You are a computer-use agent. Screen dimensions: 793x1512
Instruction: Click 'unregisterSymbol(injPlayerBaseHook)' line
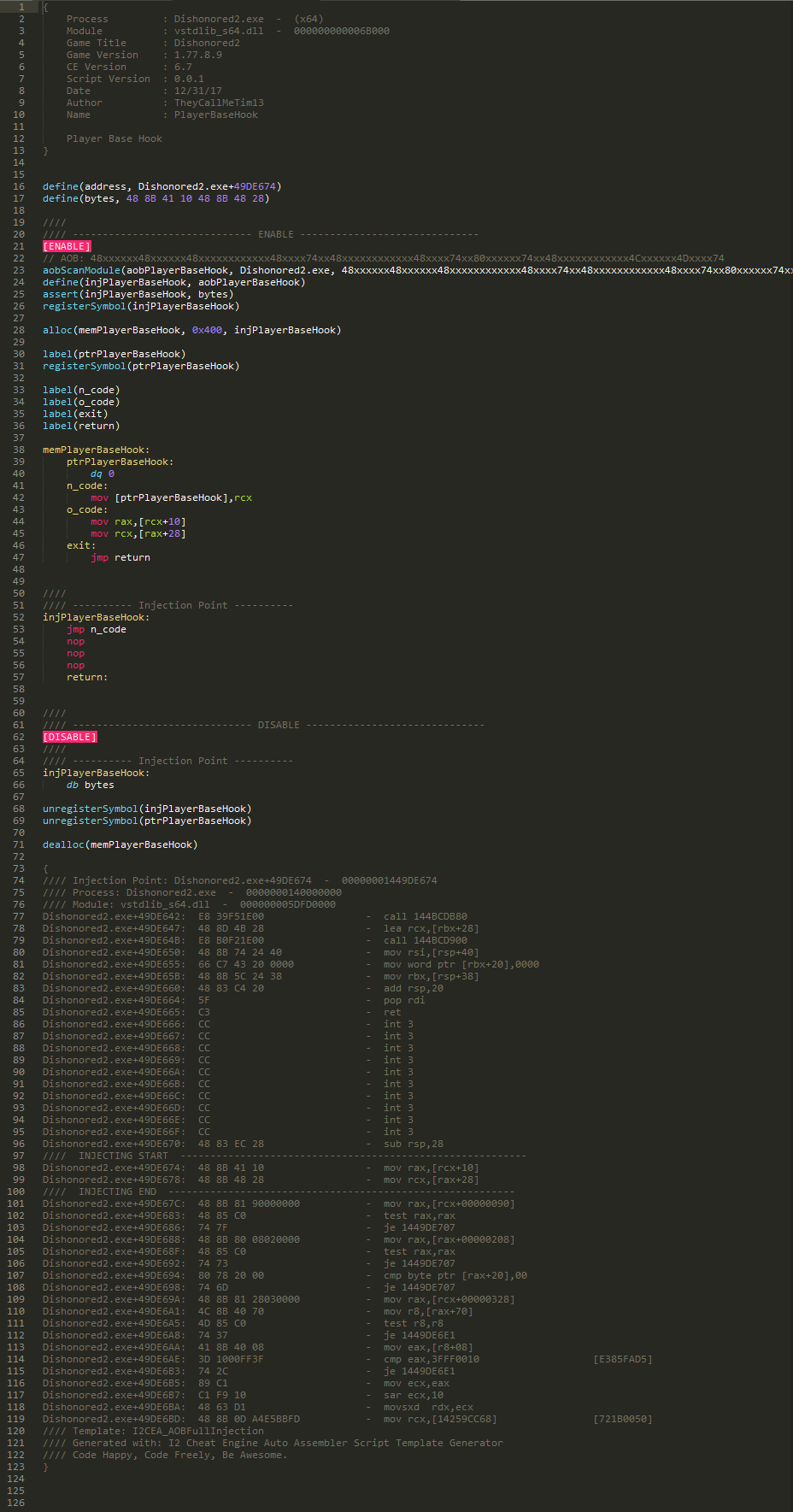coord(147,809)
